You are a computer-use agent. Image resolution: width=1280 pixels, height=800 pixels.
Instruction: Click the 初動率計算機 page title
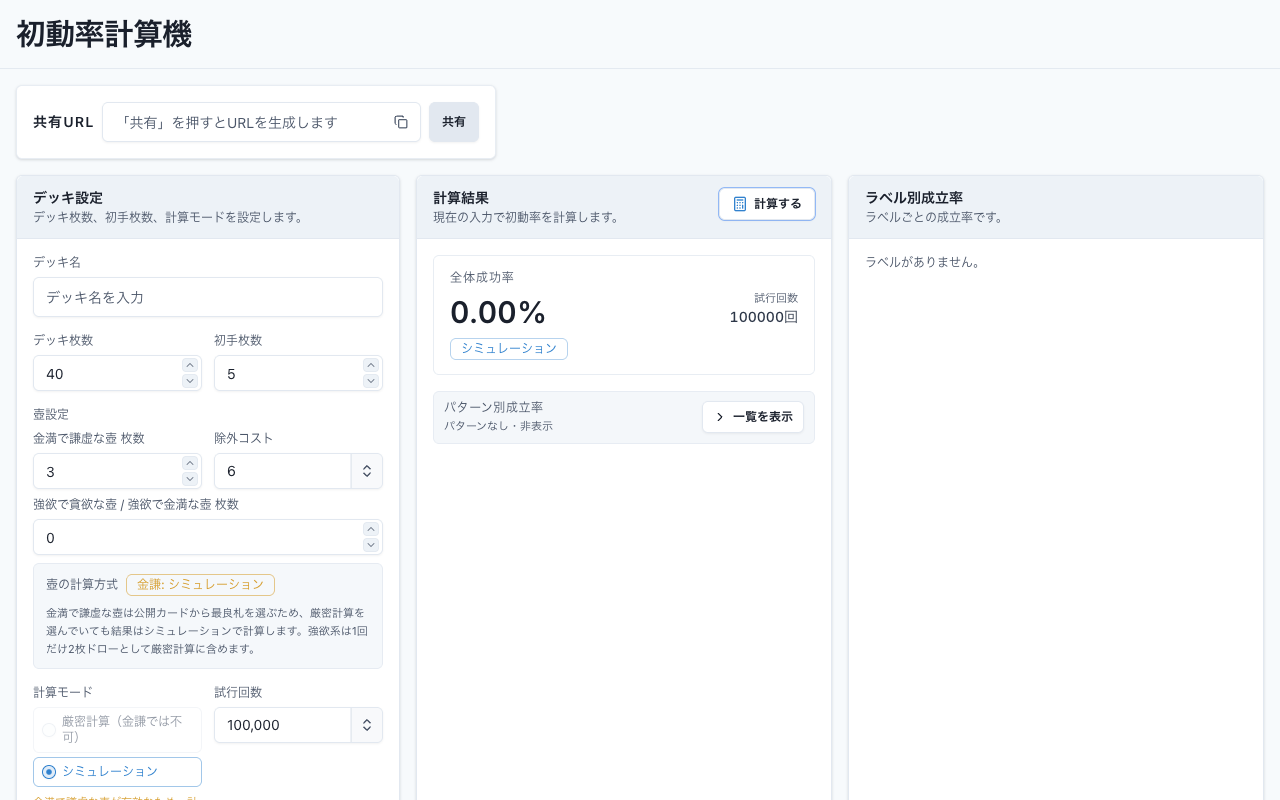(104, 34)
